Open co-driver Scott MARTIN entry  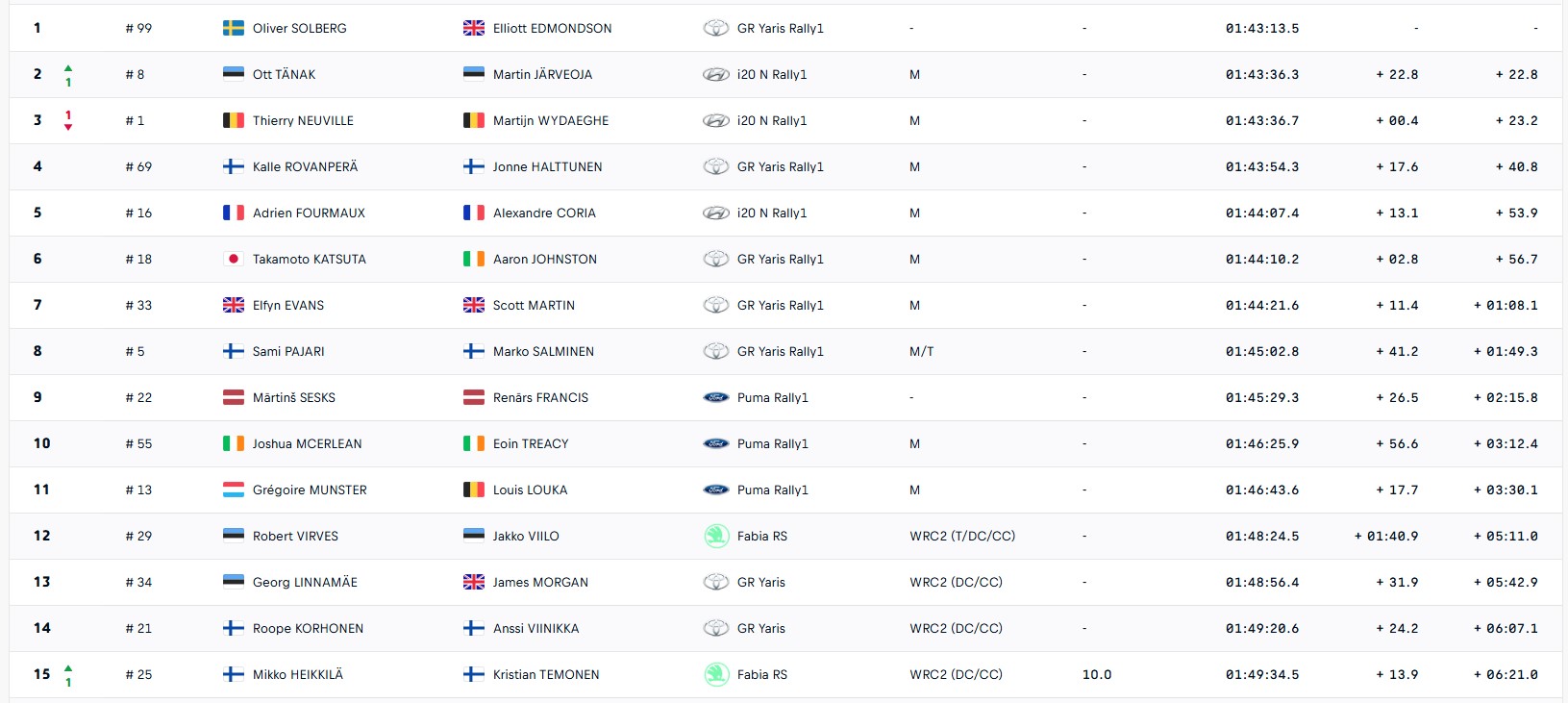coord(534,305)
